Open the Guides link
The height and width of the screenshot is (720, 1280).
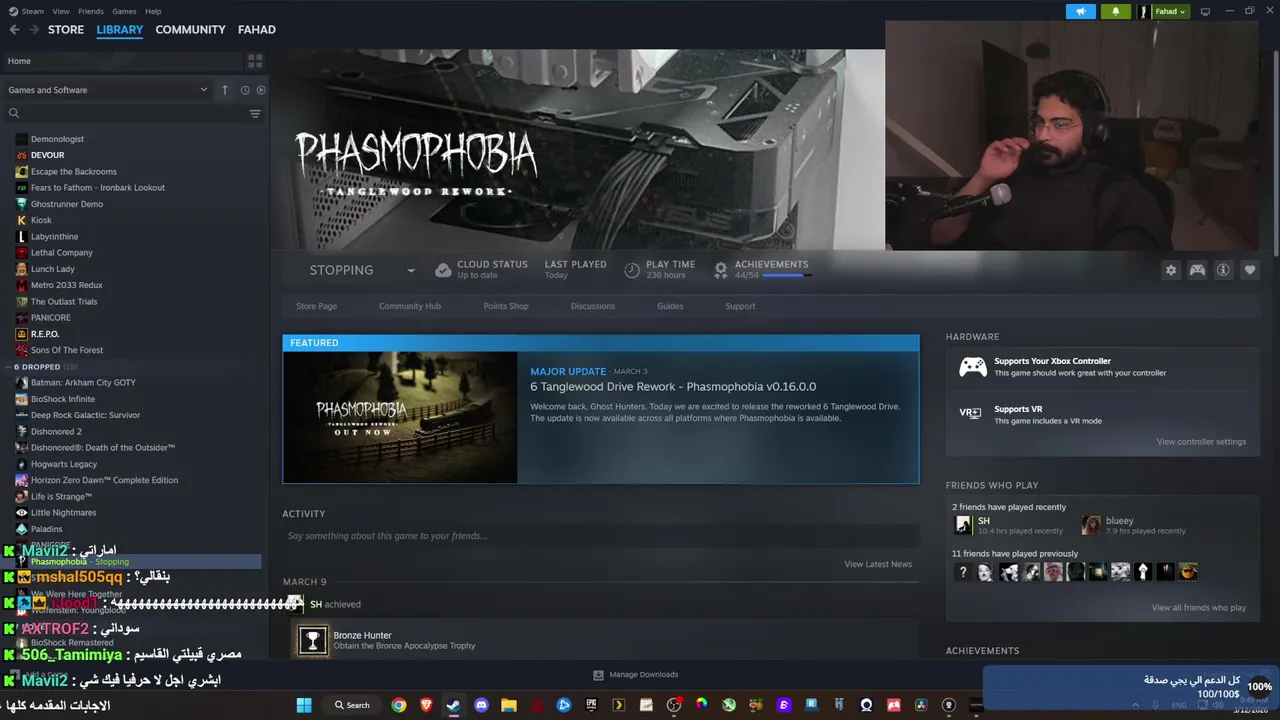pos(670,306)
